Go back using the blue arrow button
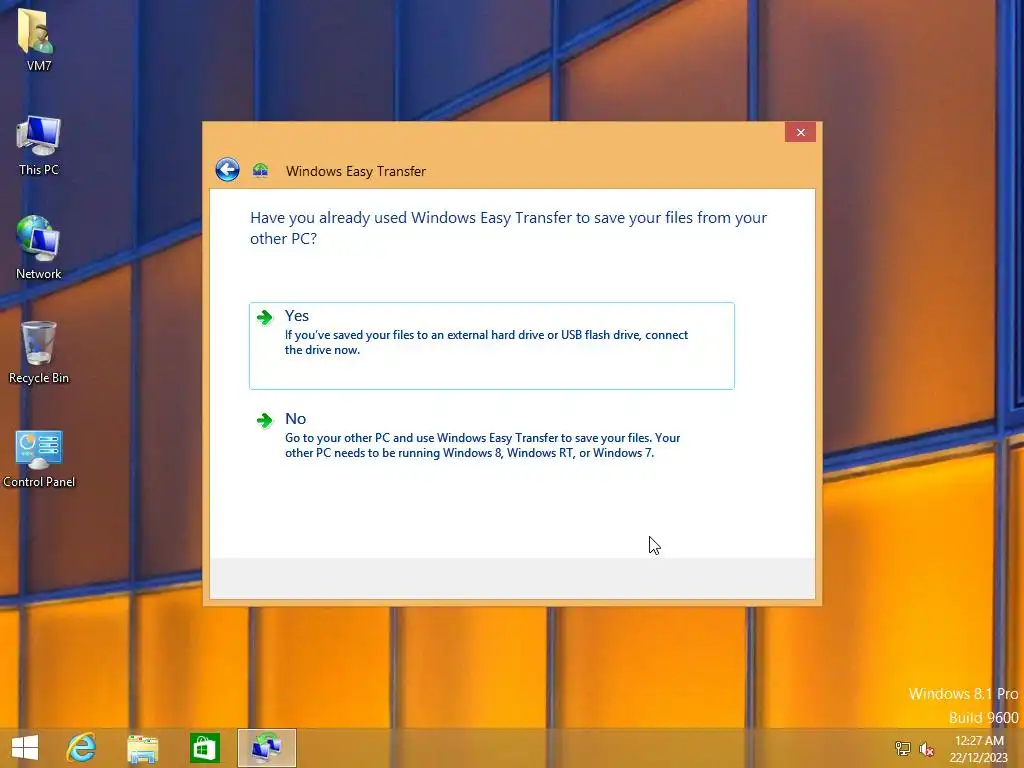Viewport: 1024px width, 768px height. pos(227,170)
